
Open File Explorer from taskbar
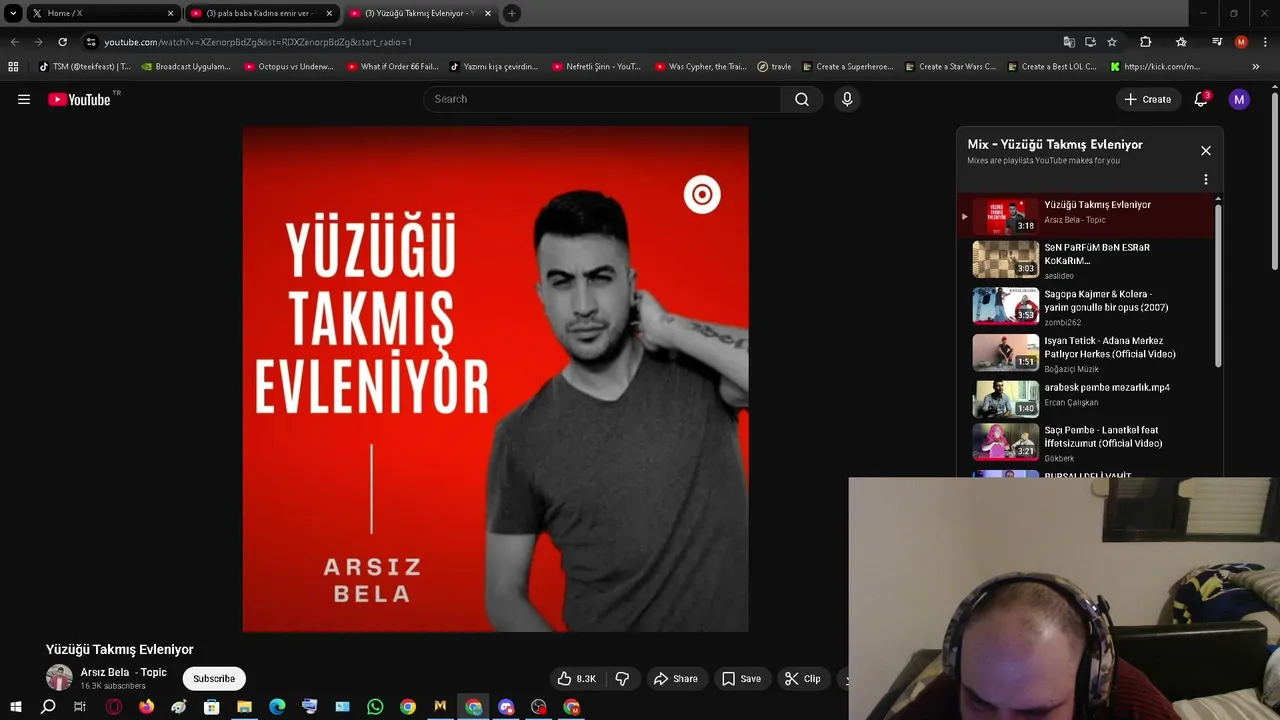244,707
